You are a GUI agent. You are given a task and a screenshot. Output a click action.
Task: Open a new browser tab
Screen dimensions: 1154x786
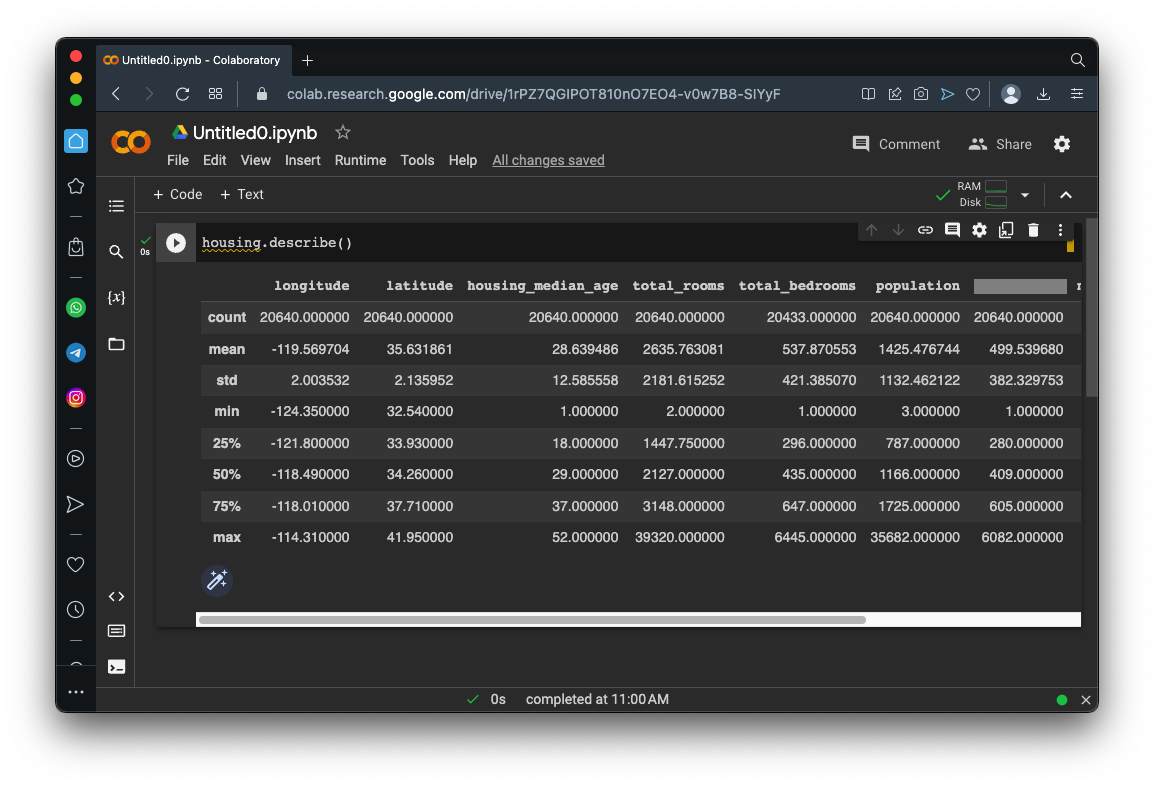(308, 60)
